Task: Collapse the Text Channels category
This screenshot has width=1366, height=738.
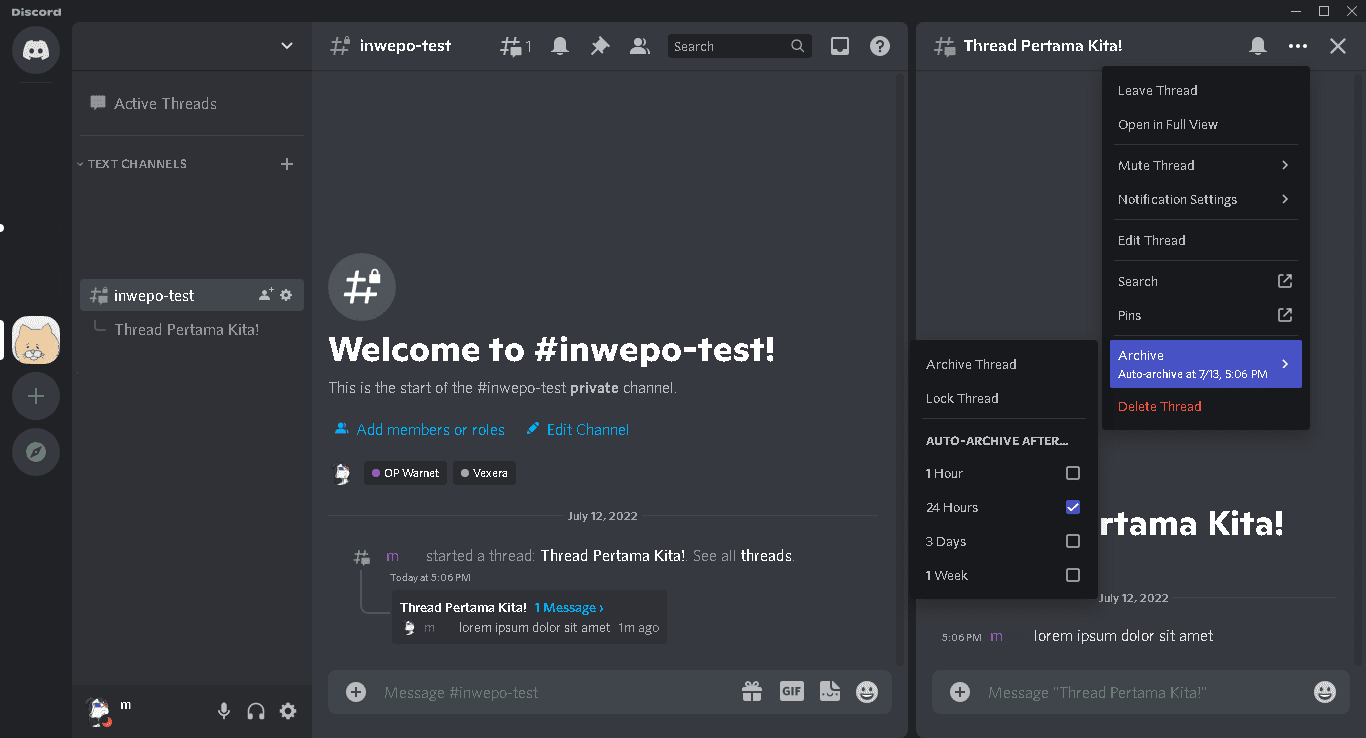Action: 136,164
